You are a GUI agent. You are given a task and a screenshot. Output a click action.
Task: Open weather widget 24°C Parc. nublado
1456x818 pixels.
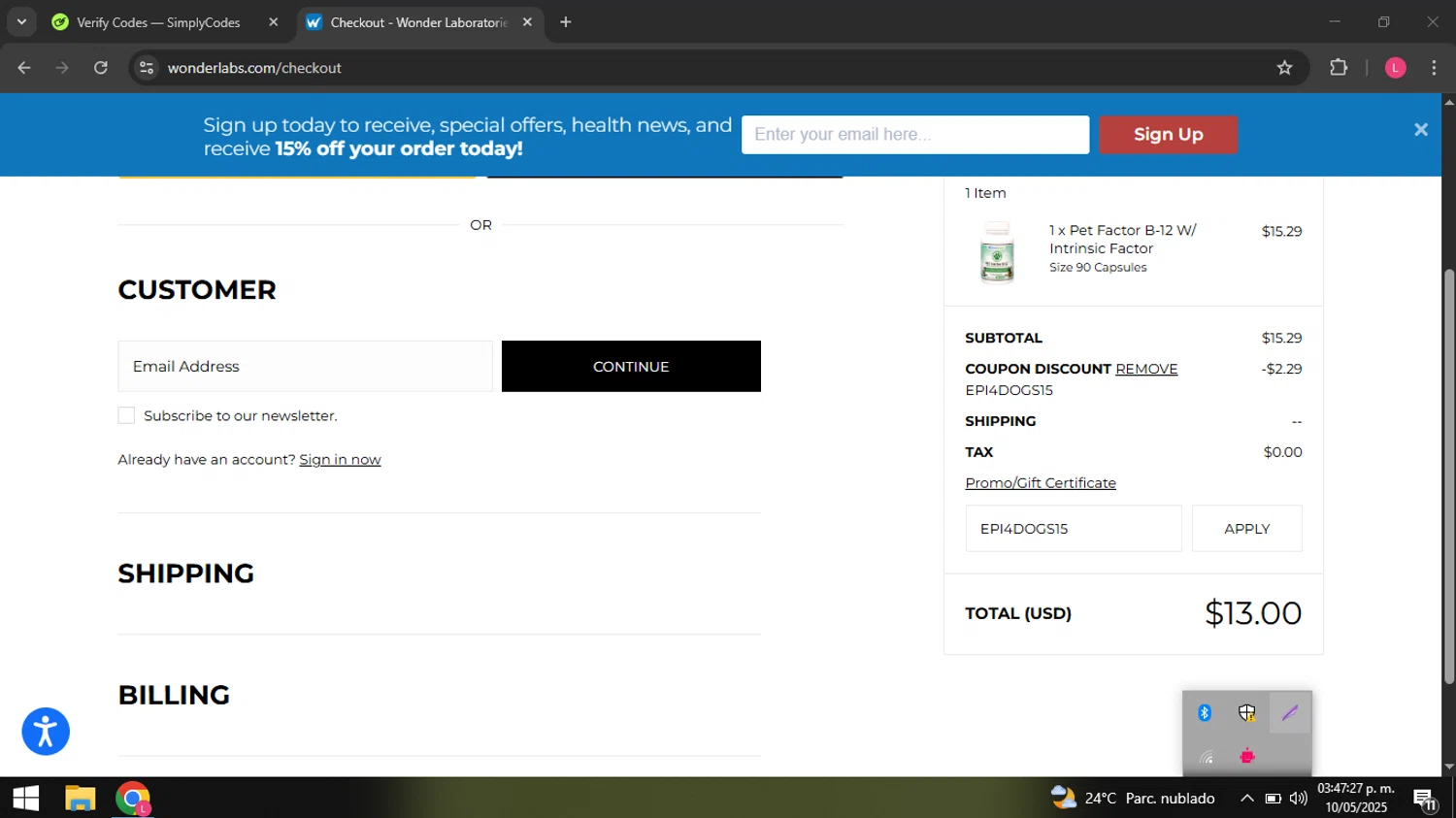coord(1133,799)
